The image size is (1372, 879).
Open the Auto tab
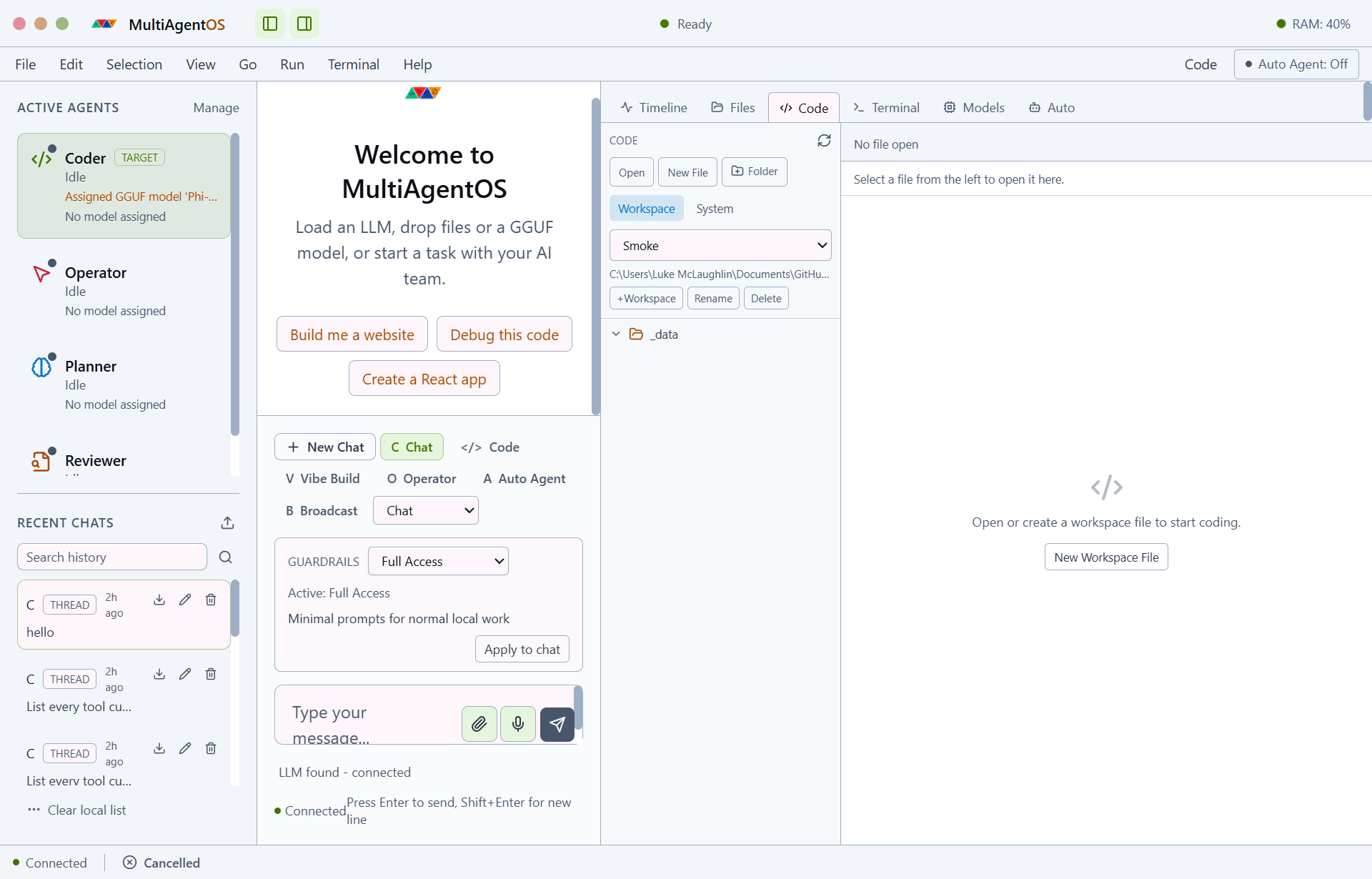(x=1052, y=108)
